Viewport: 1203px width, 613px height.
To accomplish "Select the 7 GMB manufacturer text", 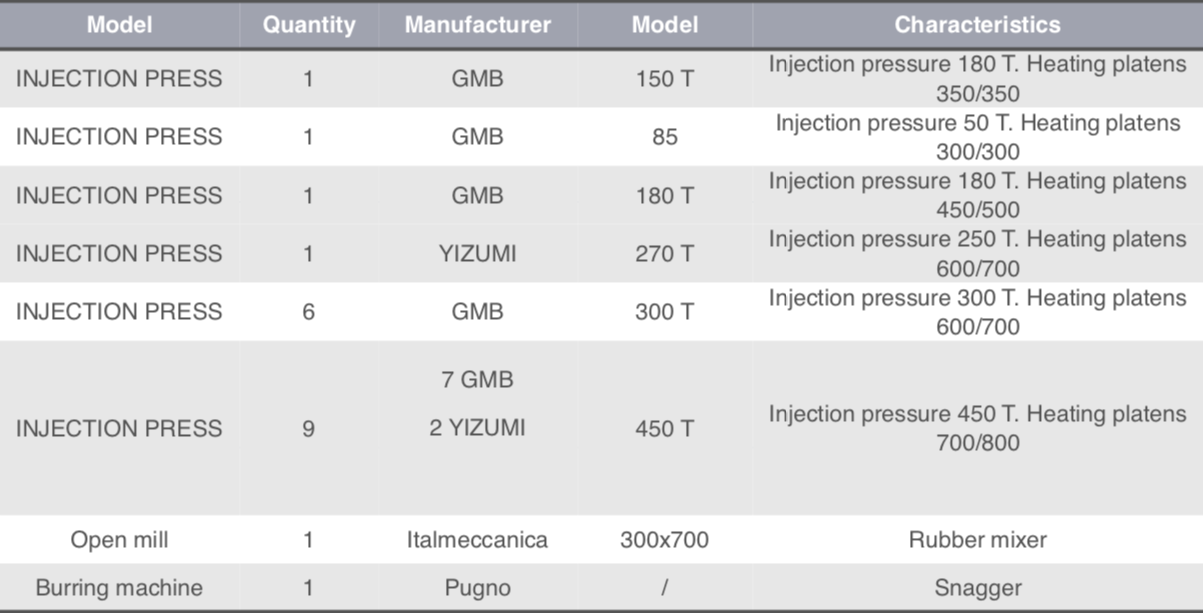I will click(477, 380).
